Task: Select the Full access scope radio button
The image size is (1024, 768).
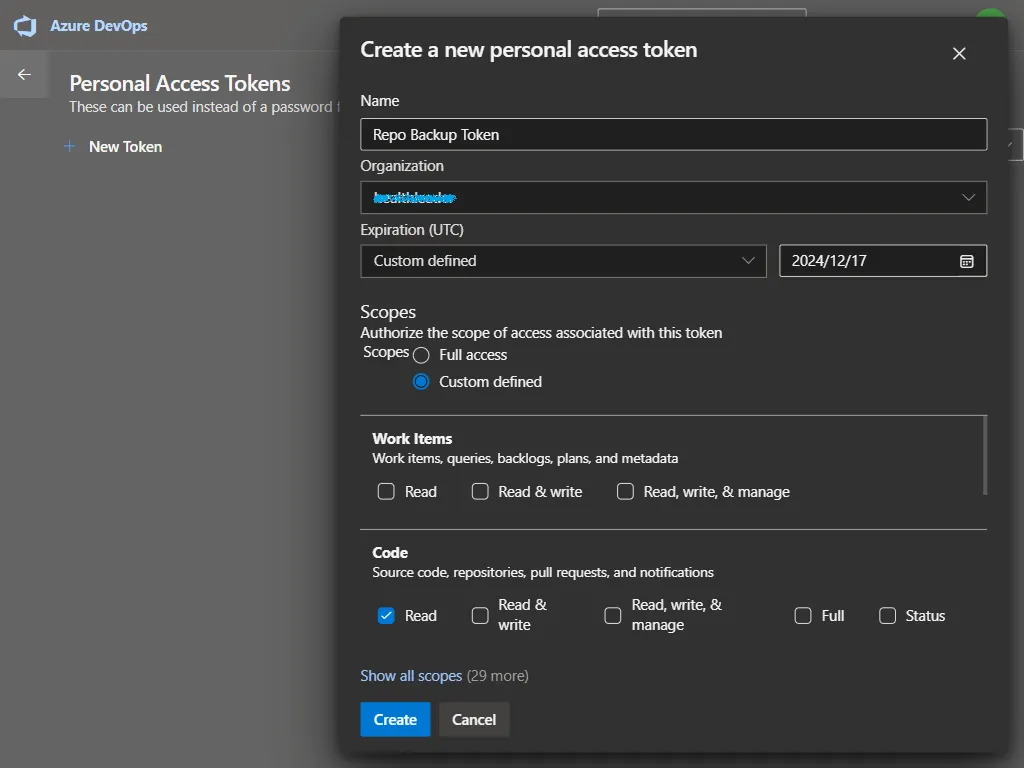Action: pyautogui.click(x=421, y=355)
